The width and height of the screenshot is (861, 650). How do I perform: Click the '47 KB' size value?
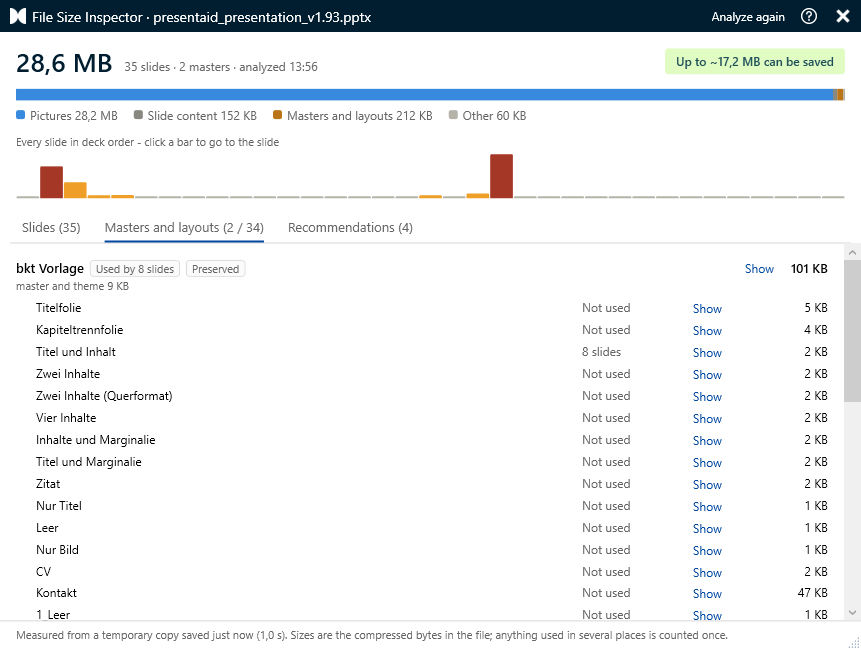[813, 593]
